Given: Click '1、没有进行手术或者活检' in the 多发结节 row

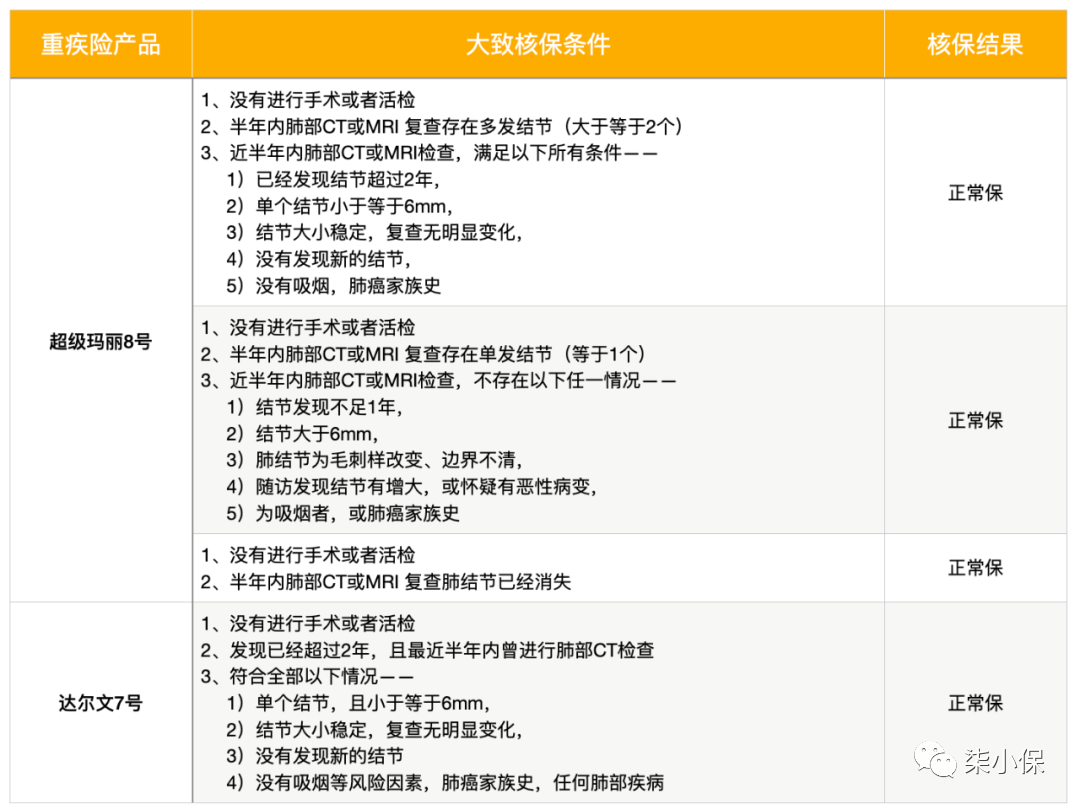Looking at the screenshot, I should (x=308, y=100).
